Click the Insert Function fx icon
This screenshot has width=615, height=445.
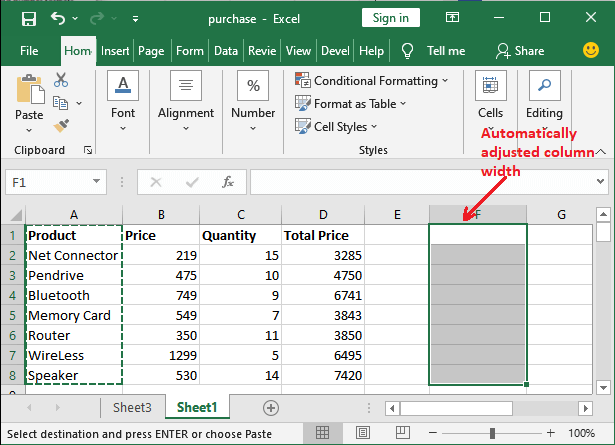[228, 182]
